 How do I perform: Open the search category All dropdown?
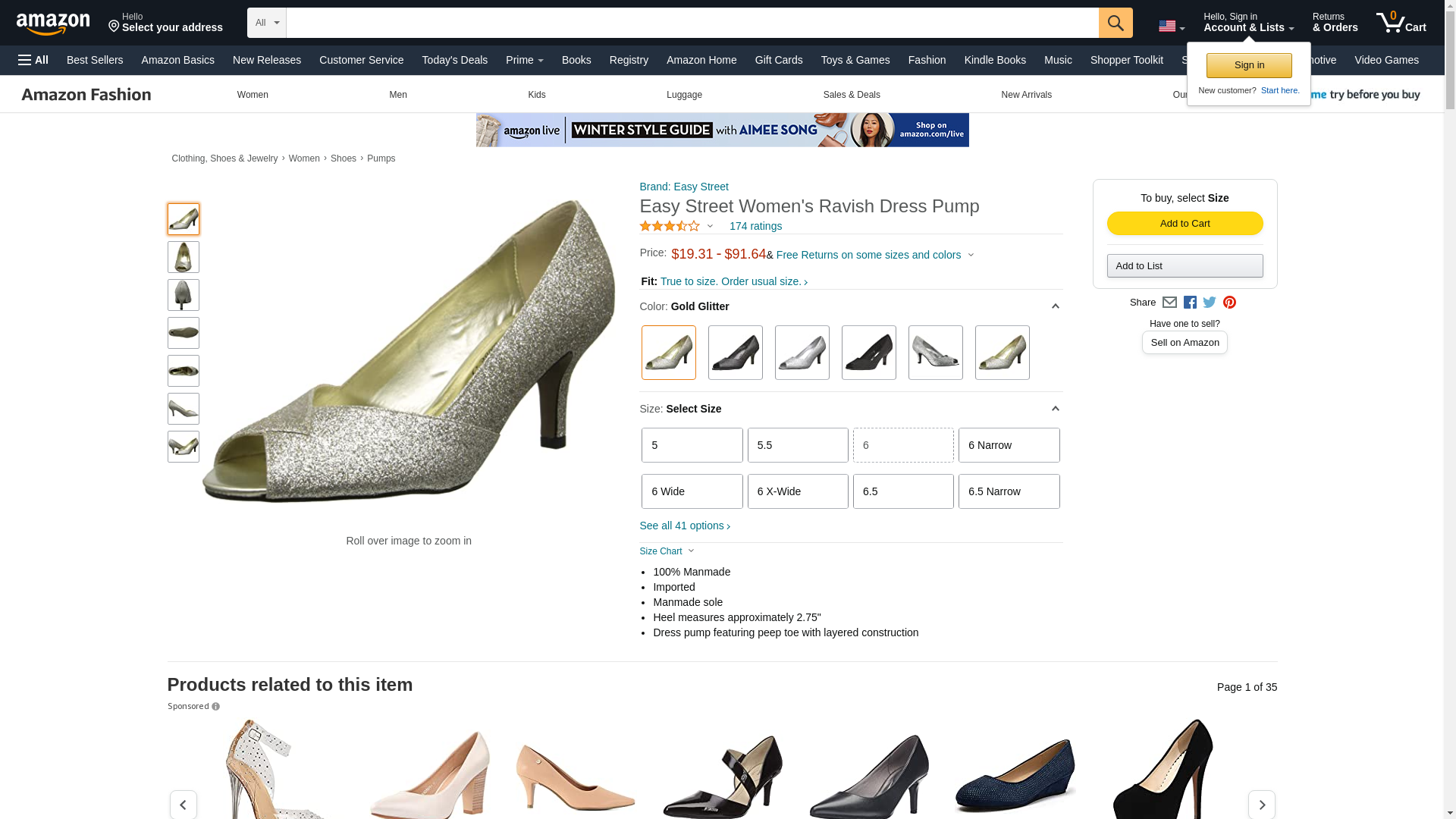tap(267, 23)
